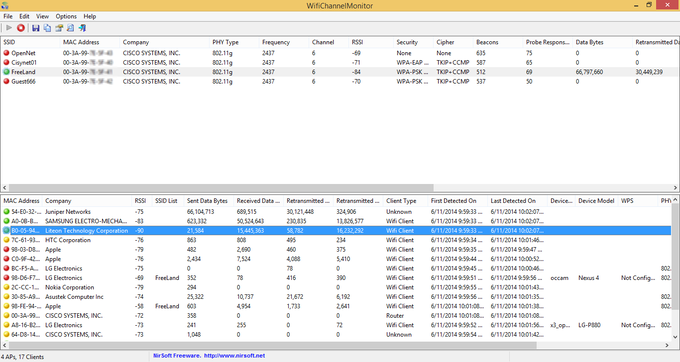Sort access points by Data Bytes header
This screenshot has height=362, width=680.
(602, 42)
